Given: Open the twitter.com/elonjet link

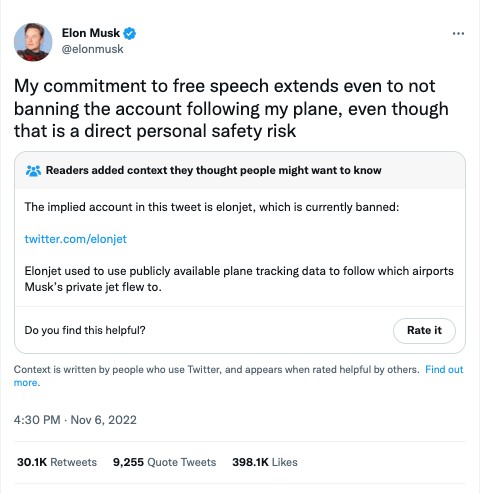Looking at the screenshot, I should [76, 239].
